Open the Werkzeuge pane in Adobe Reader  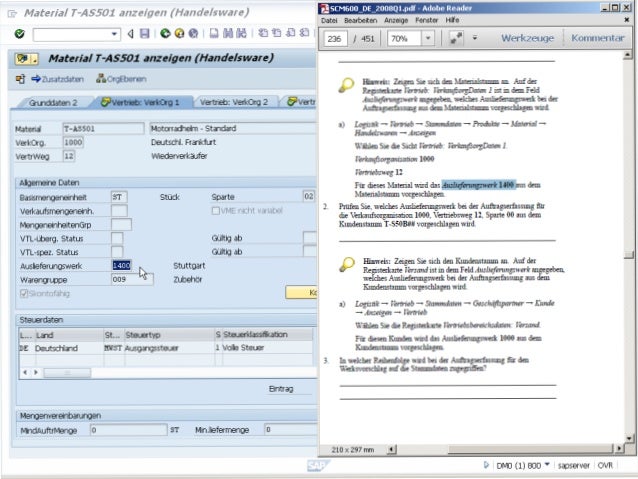pos(527,38)
